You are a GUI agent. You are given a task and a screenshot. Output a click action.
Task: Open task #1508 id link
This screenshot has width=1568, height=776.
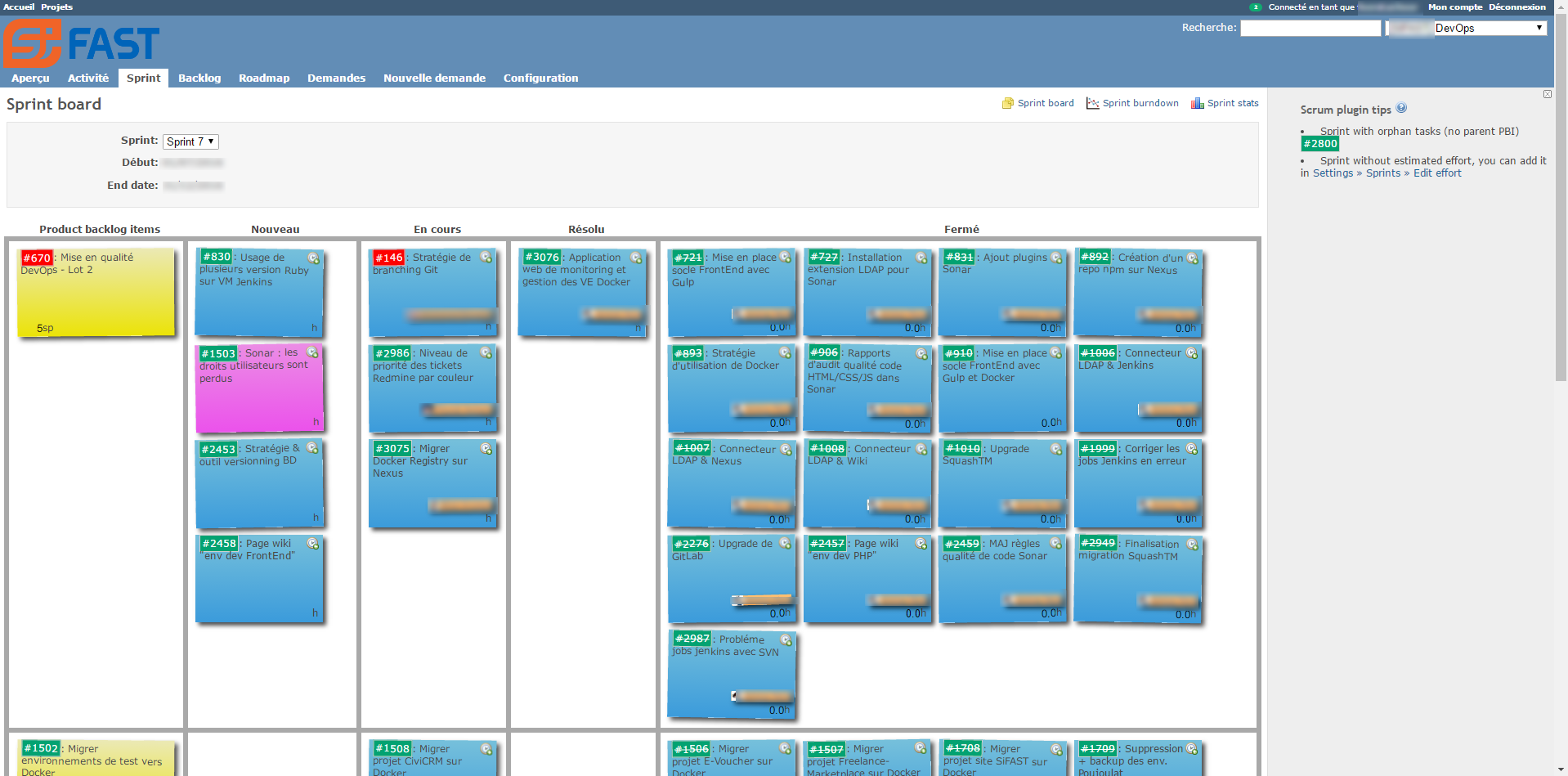[392, 748]
